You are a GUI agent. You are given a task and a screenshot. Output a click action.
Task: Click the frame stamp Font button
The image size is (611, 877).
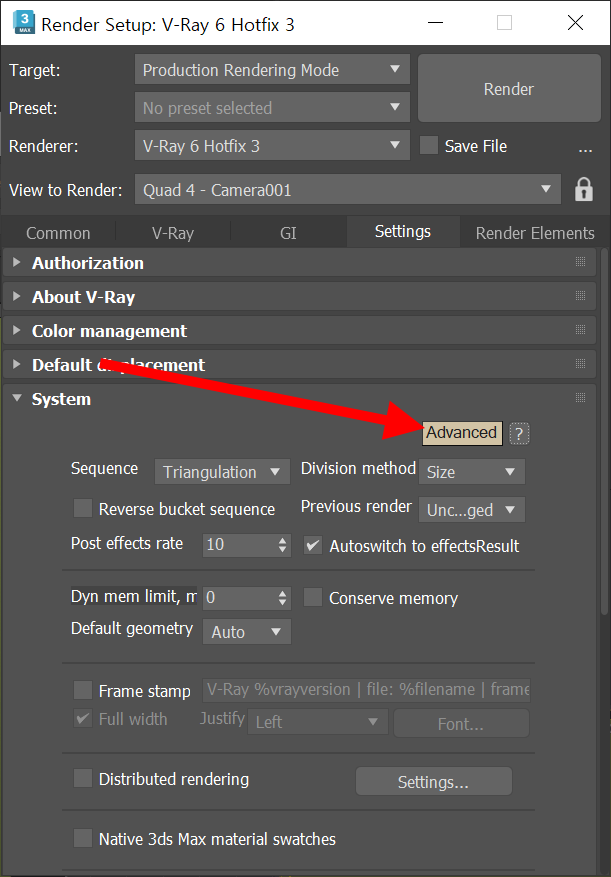click(461, 724)
